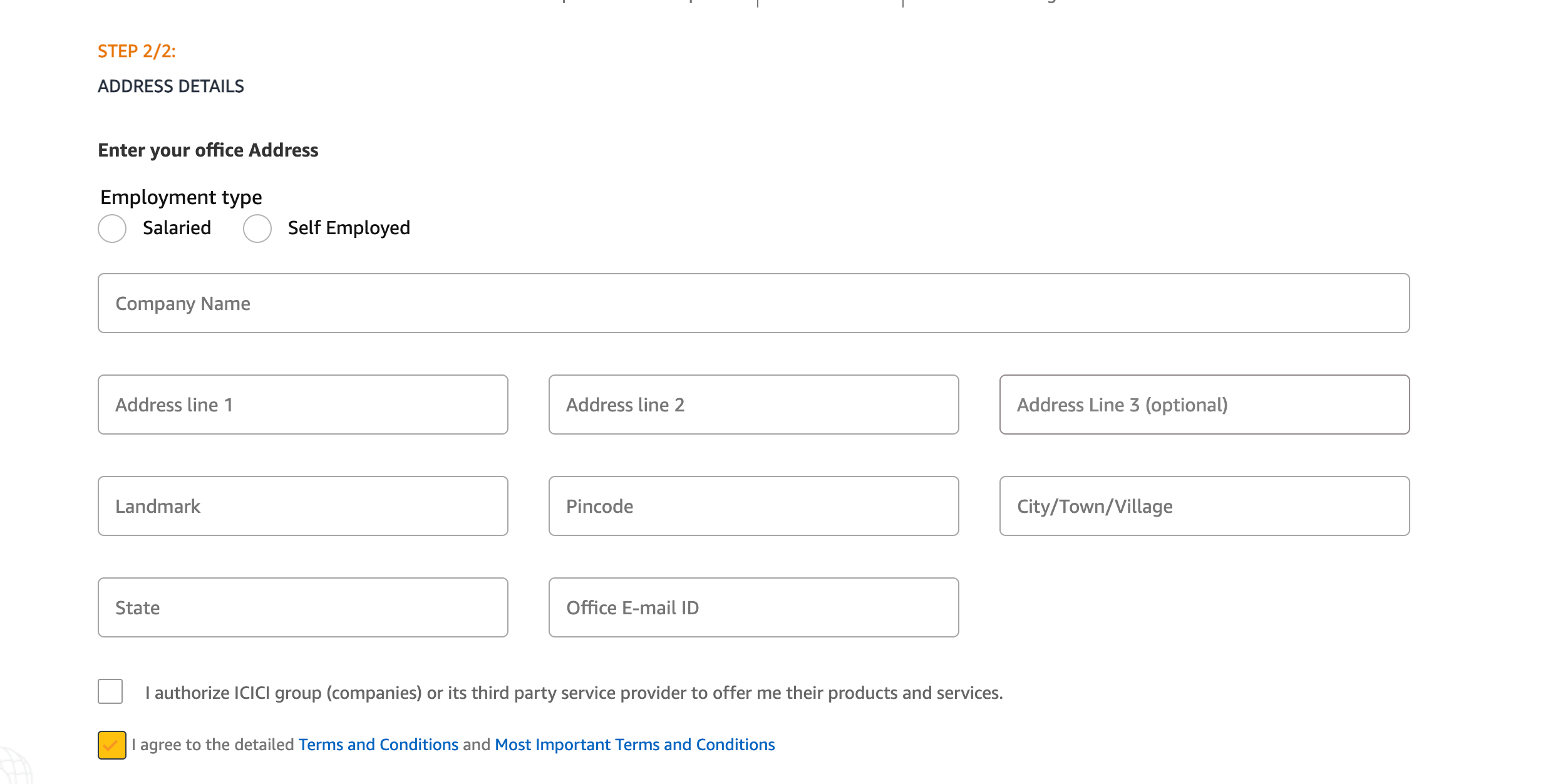Viewport: 1543px width, 784px height.
Task: Click the Company Name field
Action: [751, 303]
